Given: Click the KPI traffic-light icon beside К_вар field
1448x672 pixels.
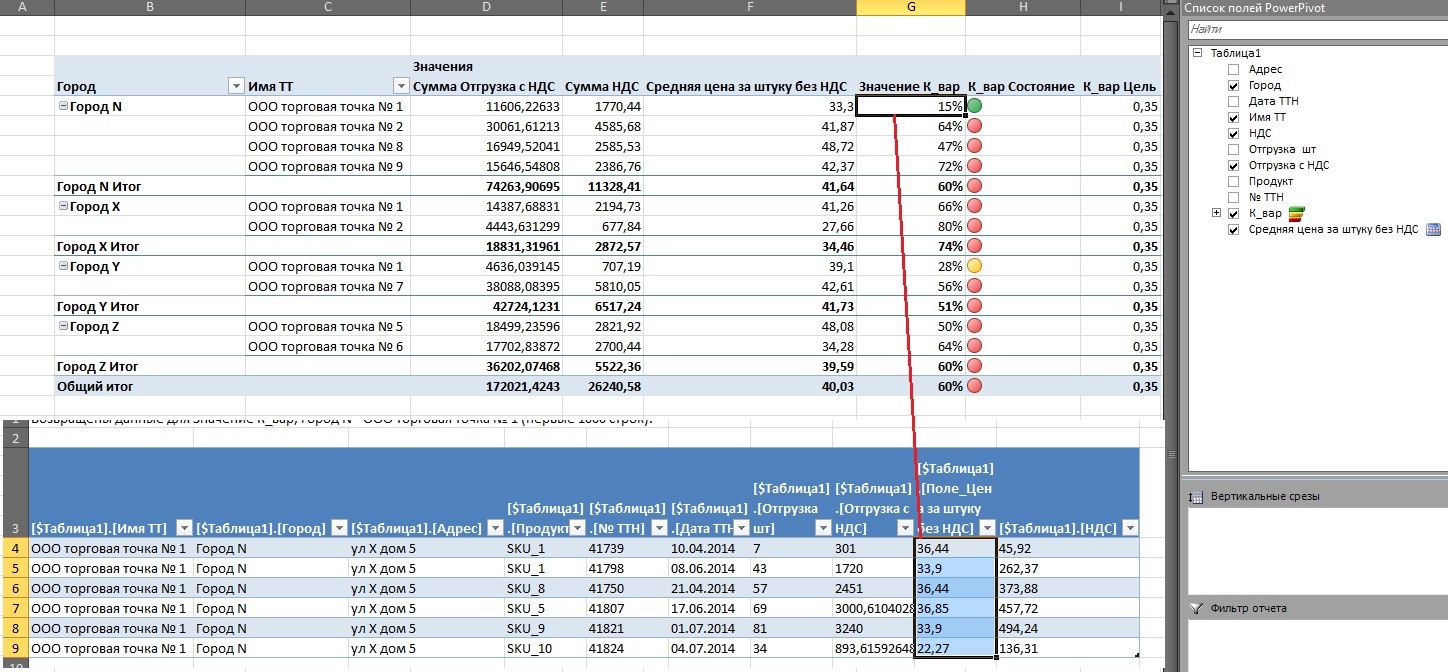Looking at the screenshot, I should (x=1296, y=213).
